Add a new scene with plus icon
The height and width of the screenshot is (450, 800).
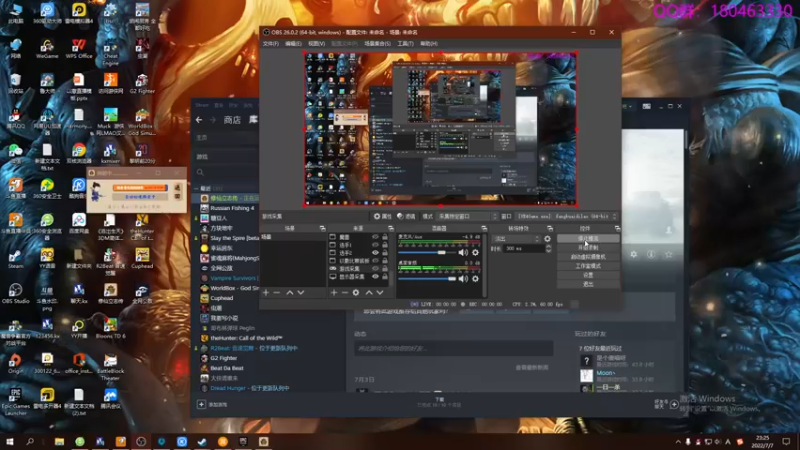click(x=265, y=293)
